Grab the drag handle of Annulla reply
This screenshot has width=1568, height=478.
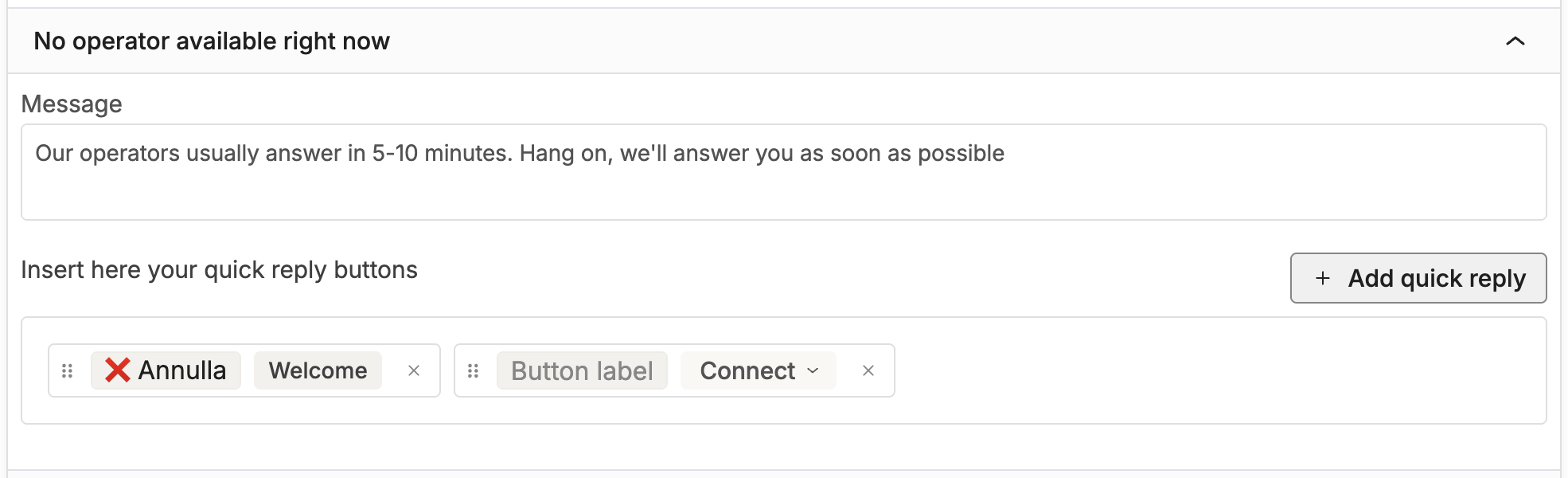click(x=68, y=370)
